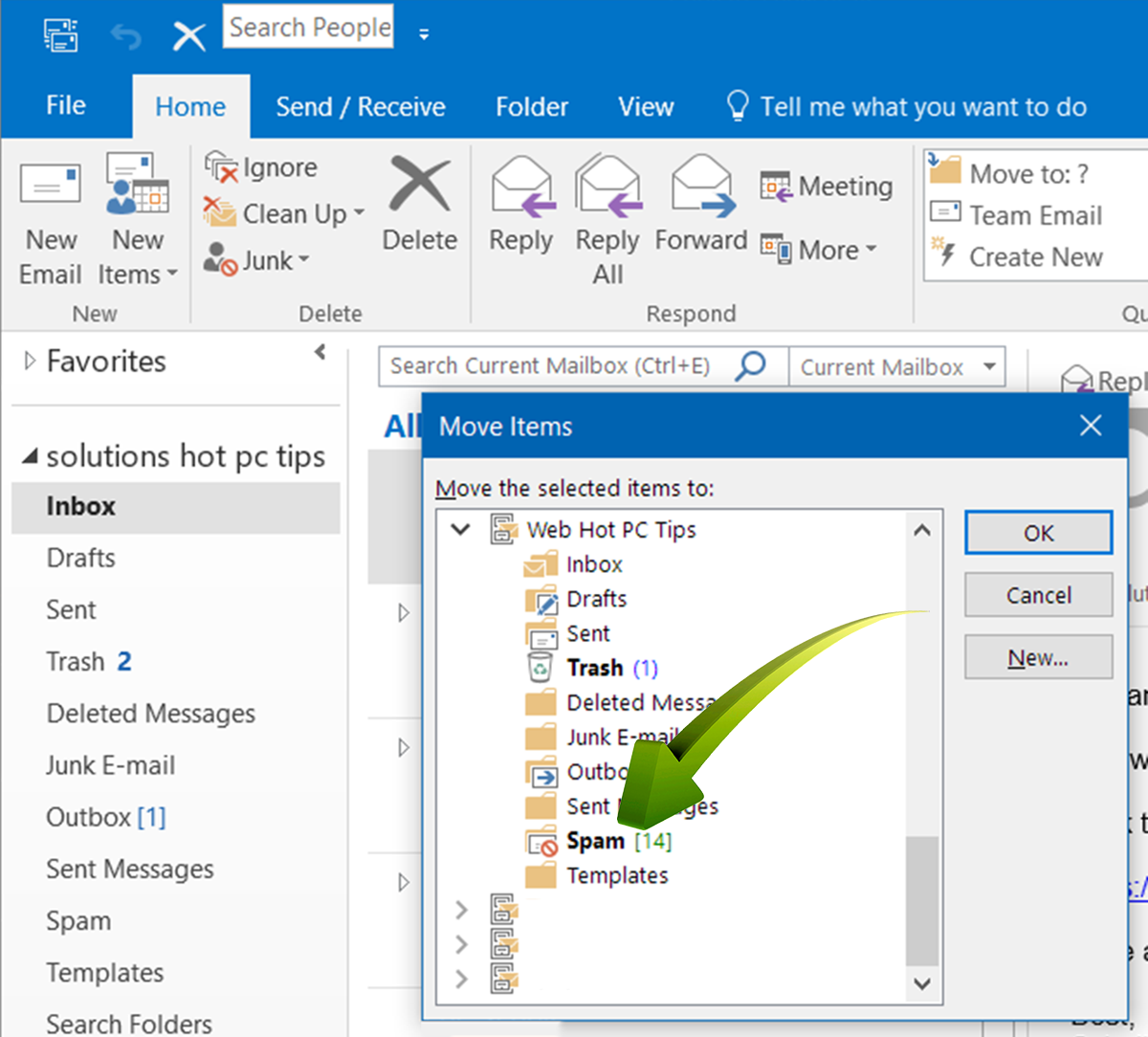Select the Spam [14] folder in dialog

click(600, 841)
